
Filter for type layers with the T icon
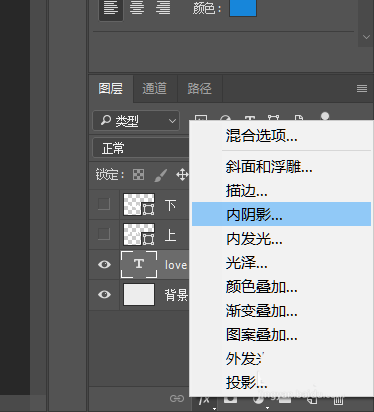[250, 118]
